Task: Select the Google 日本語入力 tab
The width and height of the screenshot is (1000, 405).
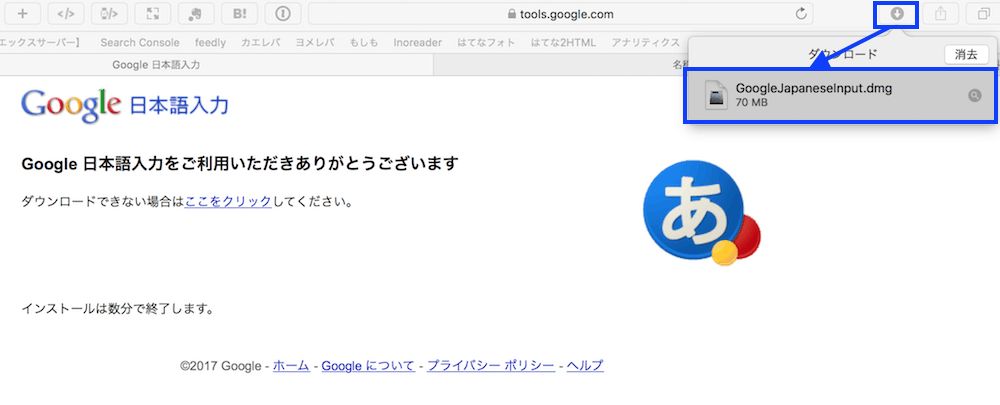Action: [216, 64]
